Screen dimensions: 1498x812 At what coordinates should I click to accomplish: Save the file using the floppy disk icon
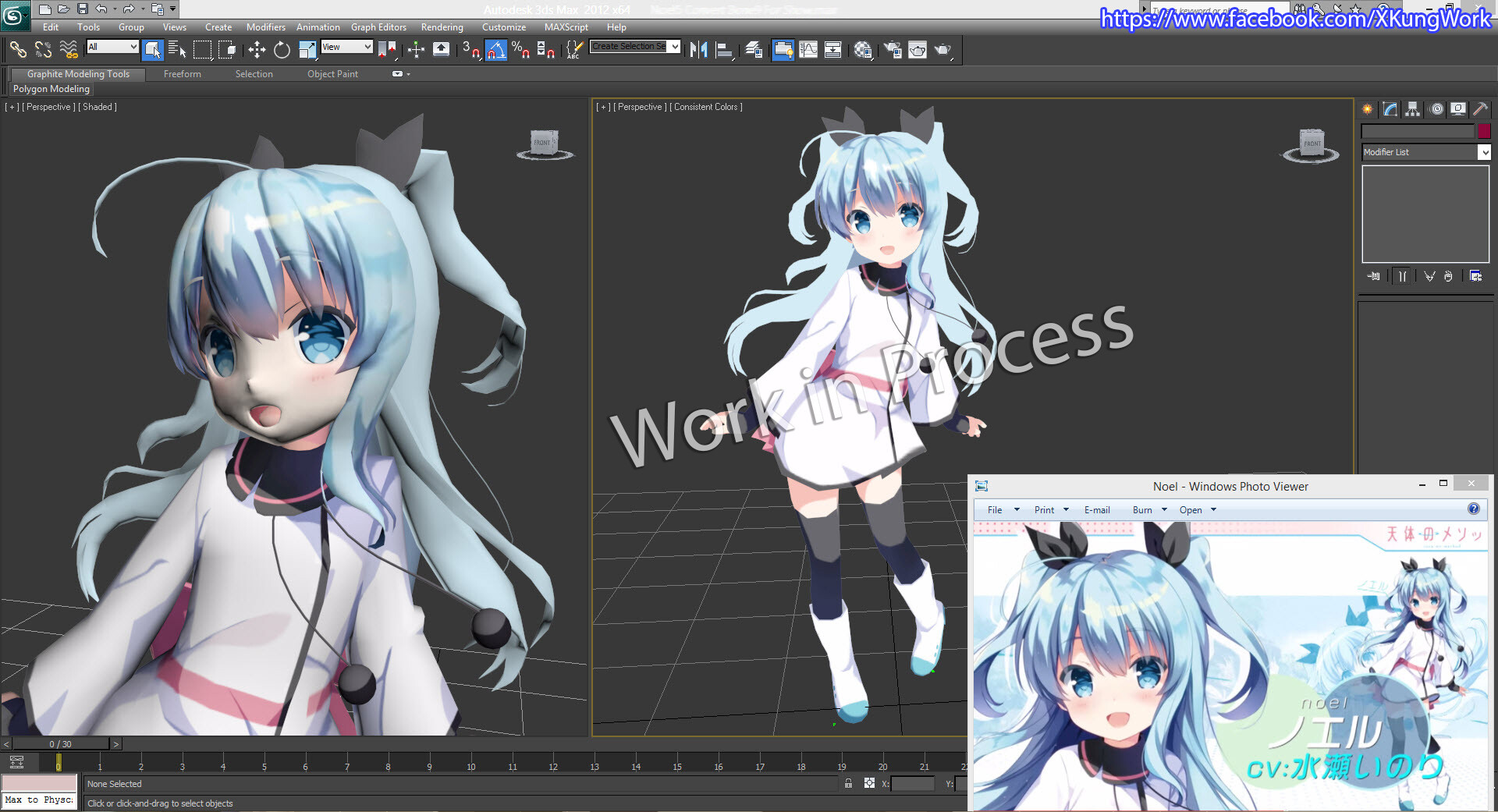coord(83,9)
